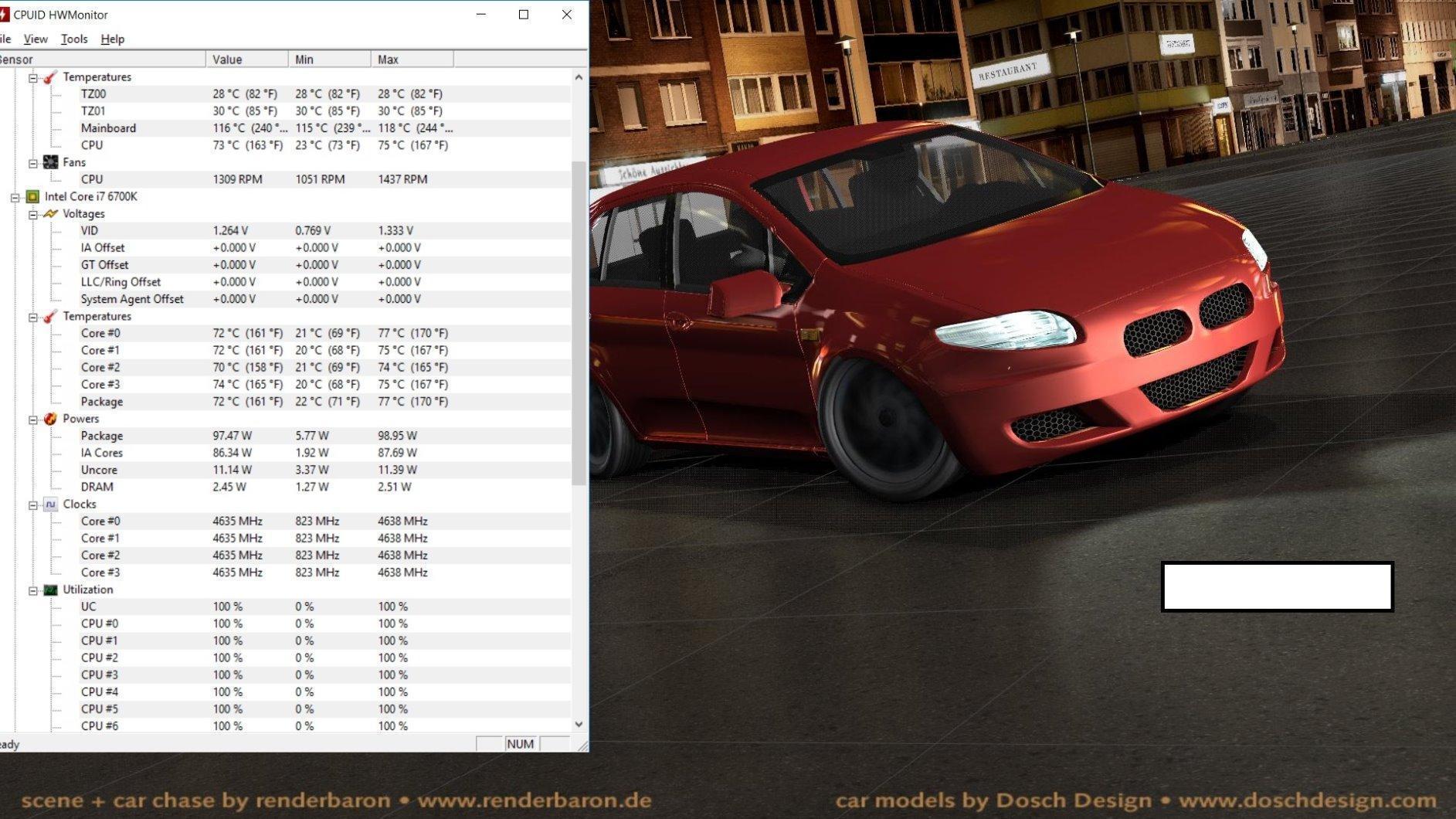1456x819 pixels.
Task: Click the HWMonitor app icon in the title bar
Action: coord(5,15)
